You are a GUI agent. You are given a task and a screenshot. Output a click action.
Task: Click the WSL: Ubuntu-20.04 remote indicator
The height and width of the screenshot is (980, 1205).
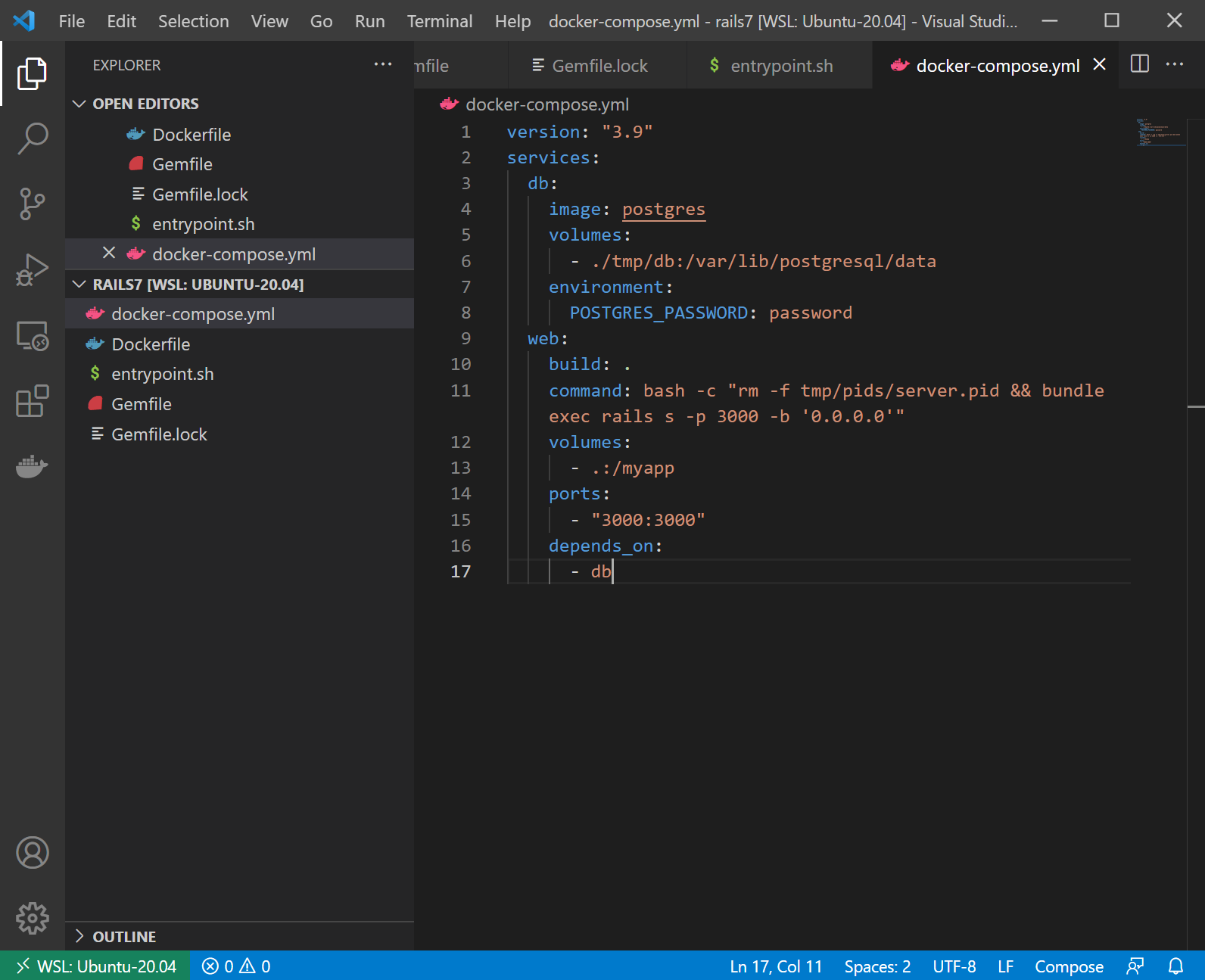[x=95, y=966]
